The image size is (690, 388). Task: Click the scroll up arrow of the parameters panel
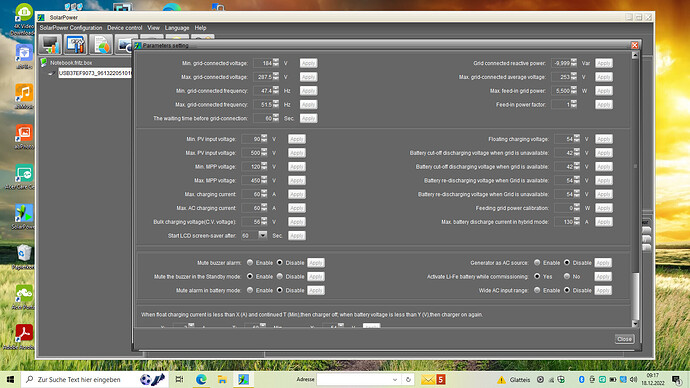[635, 55]
